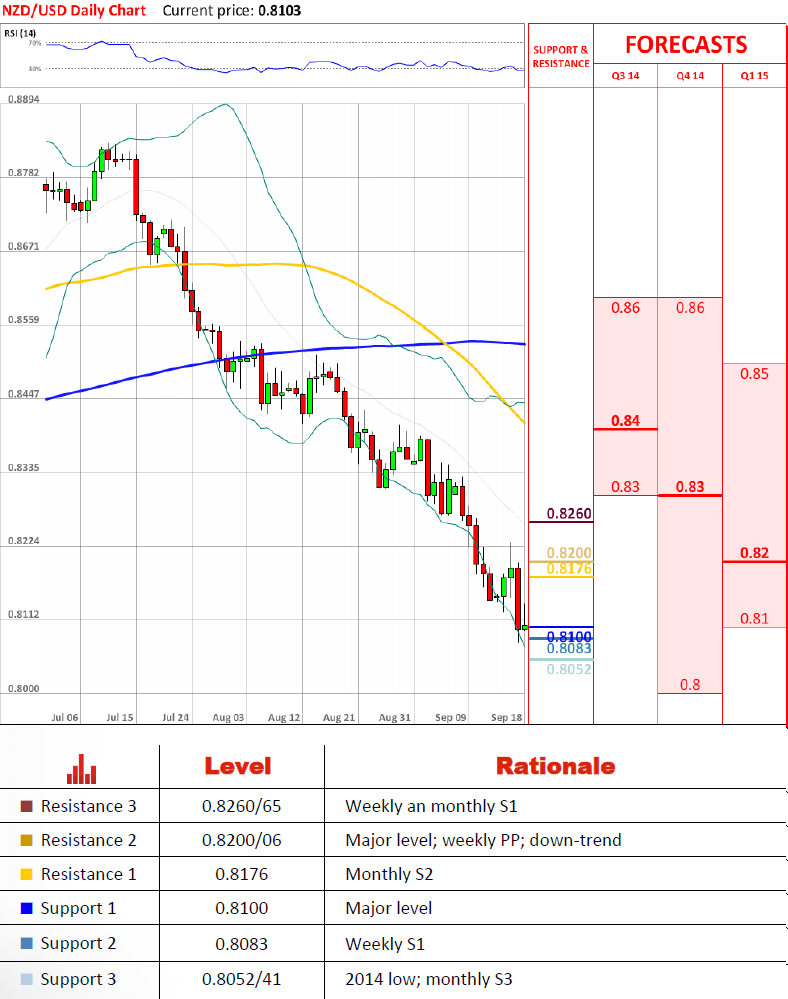Screen dimensions: 788x999
Task: Click the Resistance 1 yellow color swatch
Action: (x=27, y=874)
